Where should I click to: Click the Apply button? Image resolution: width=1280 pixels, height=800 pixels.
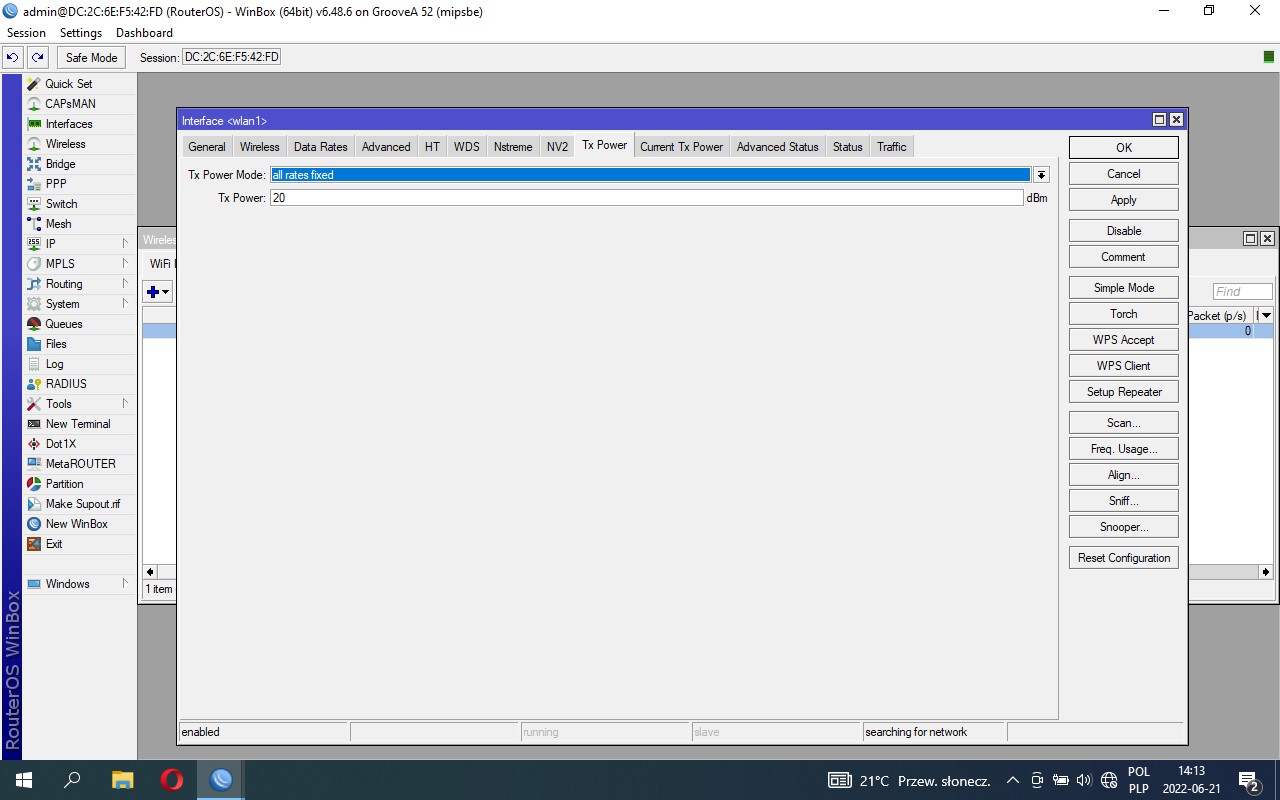1124,200
